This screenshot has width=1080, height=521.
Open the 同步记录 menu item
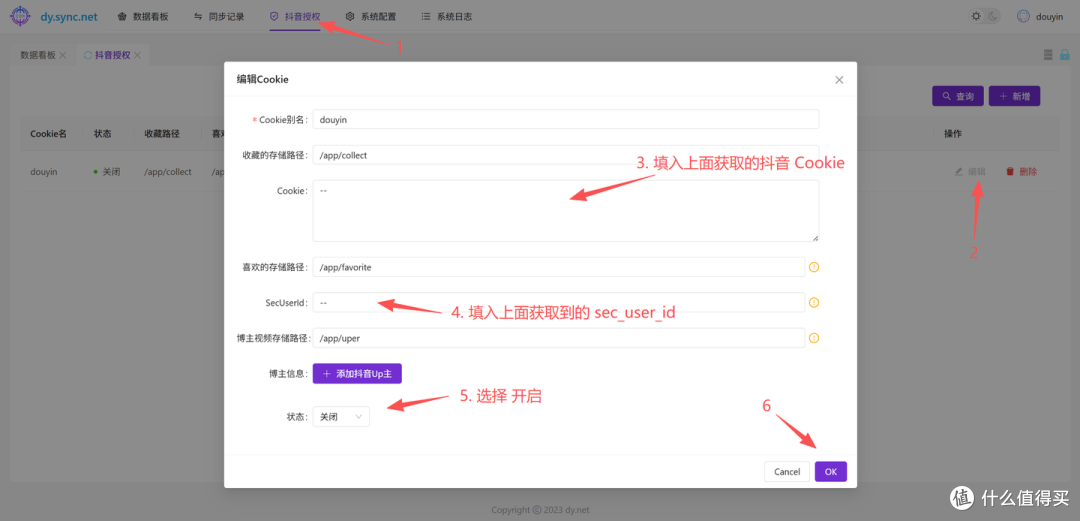pos(219,17)
